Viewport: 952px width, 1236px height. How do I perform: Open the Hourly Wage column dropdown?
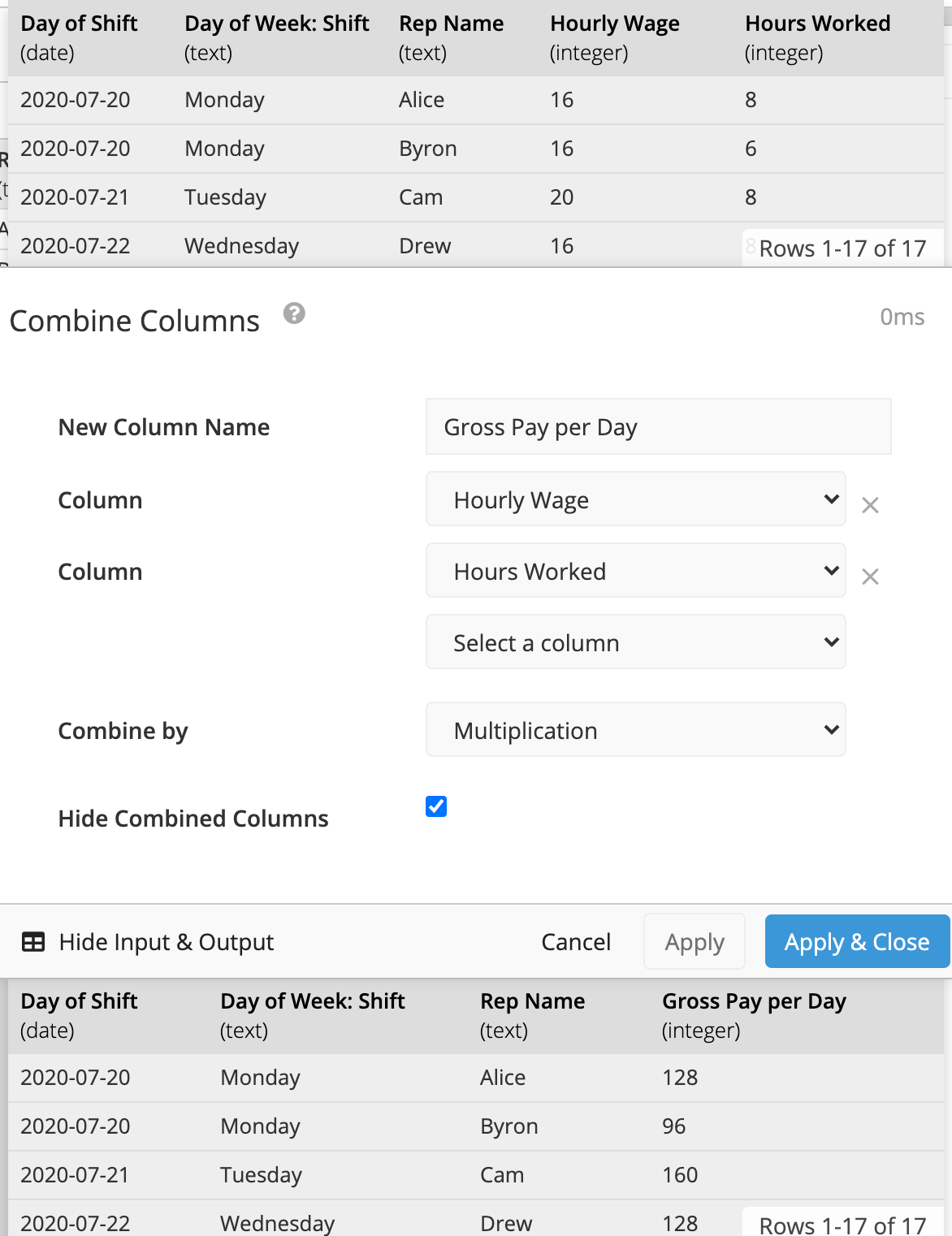pos(636,499)
